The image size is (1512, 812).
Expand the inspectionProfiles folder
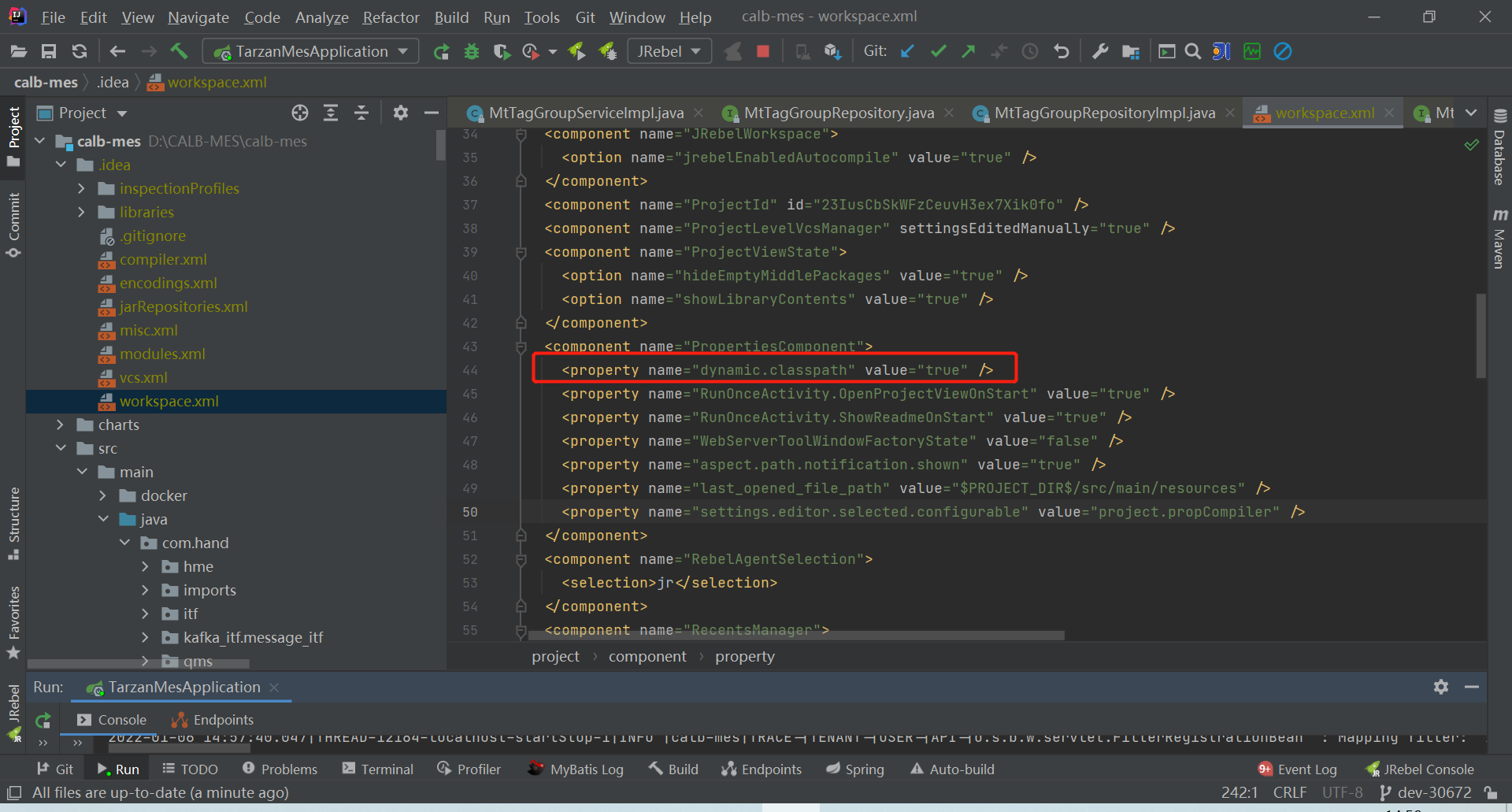pyautogui.click(x=81, y=189)
